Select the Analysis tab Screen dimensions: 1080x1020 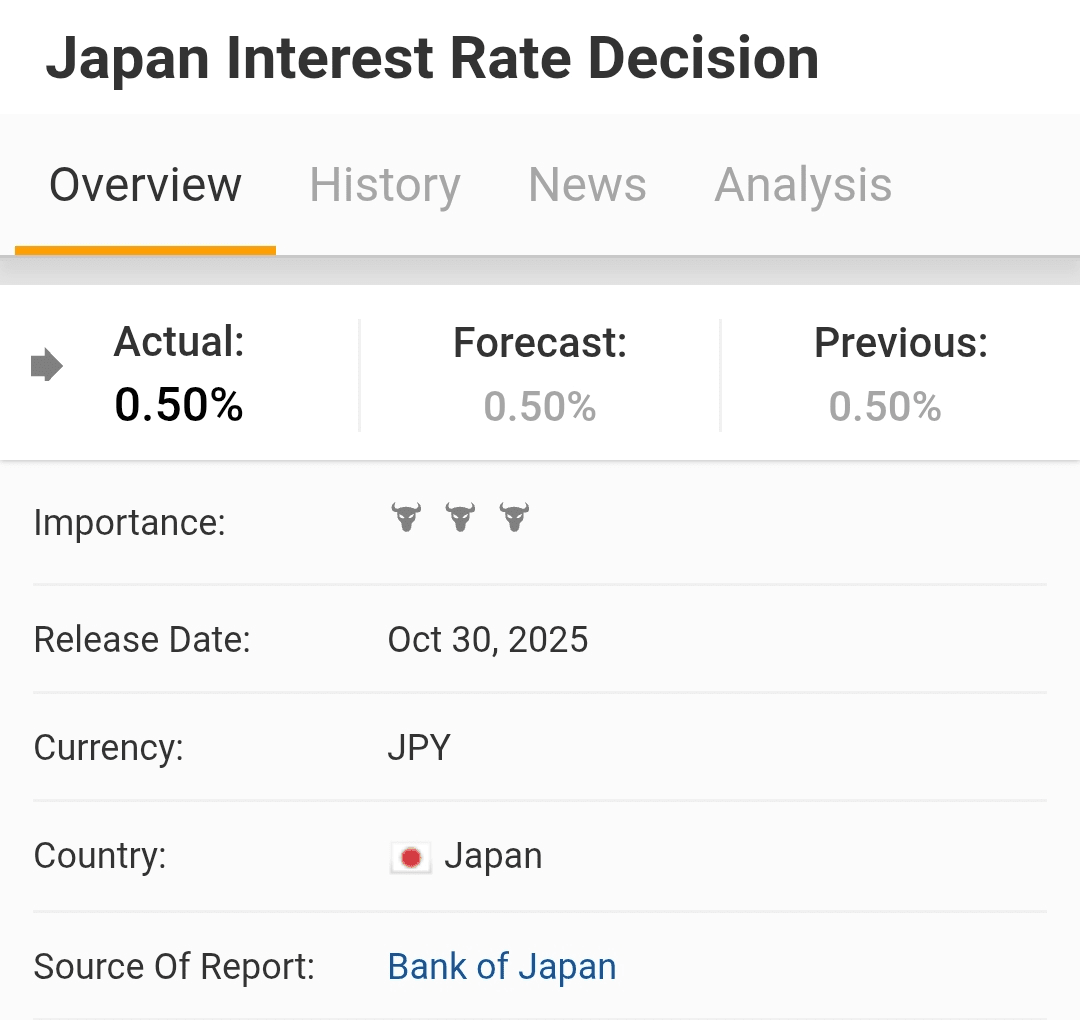pyautogui.click(x=803, y=185)
